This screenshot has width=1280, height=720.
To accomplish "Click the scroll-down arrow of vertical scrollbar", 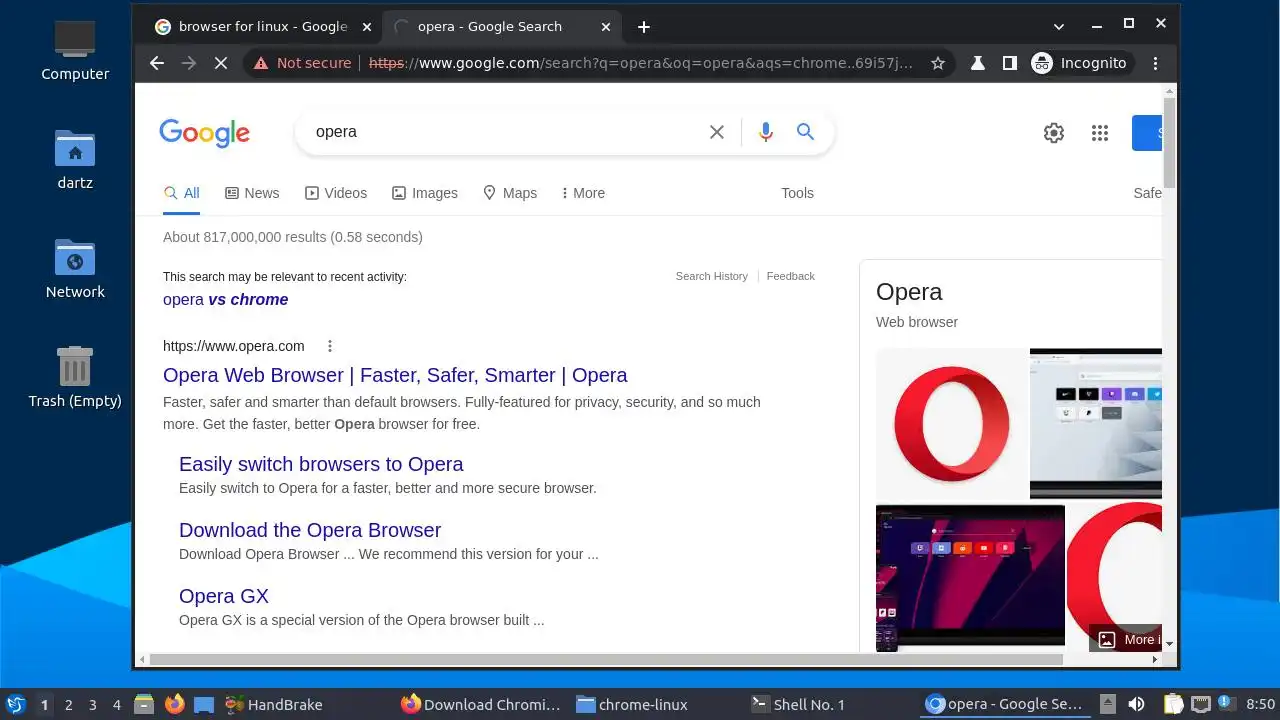I will (1169, 644).
